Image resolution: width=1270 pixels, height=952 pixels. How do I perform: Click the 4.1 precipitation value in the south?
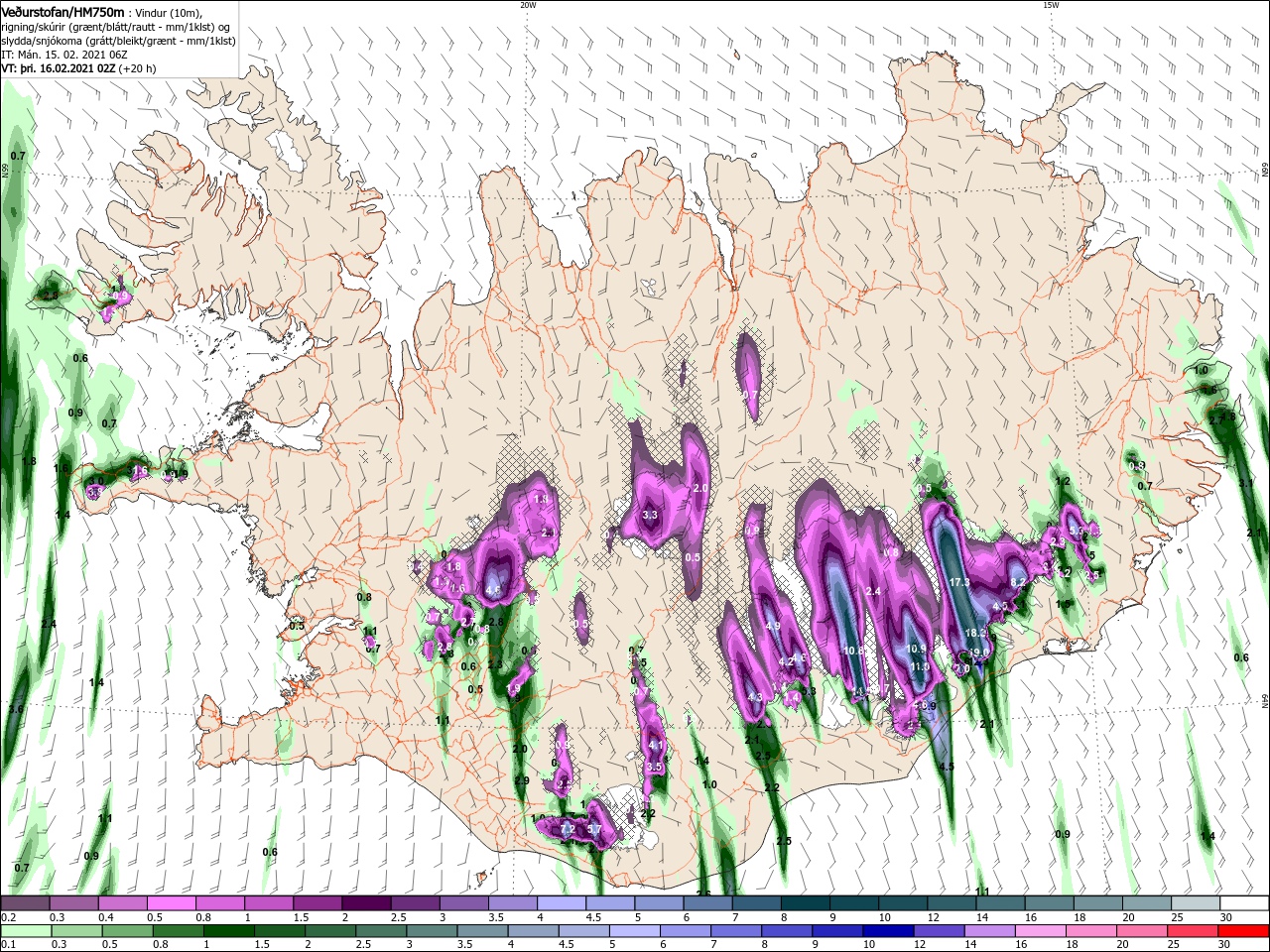click(x=655, y=746)
